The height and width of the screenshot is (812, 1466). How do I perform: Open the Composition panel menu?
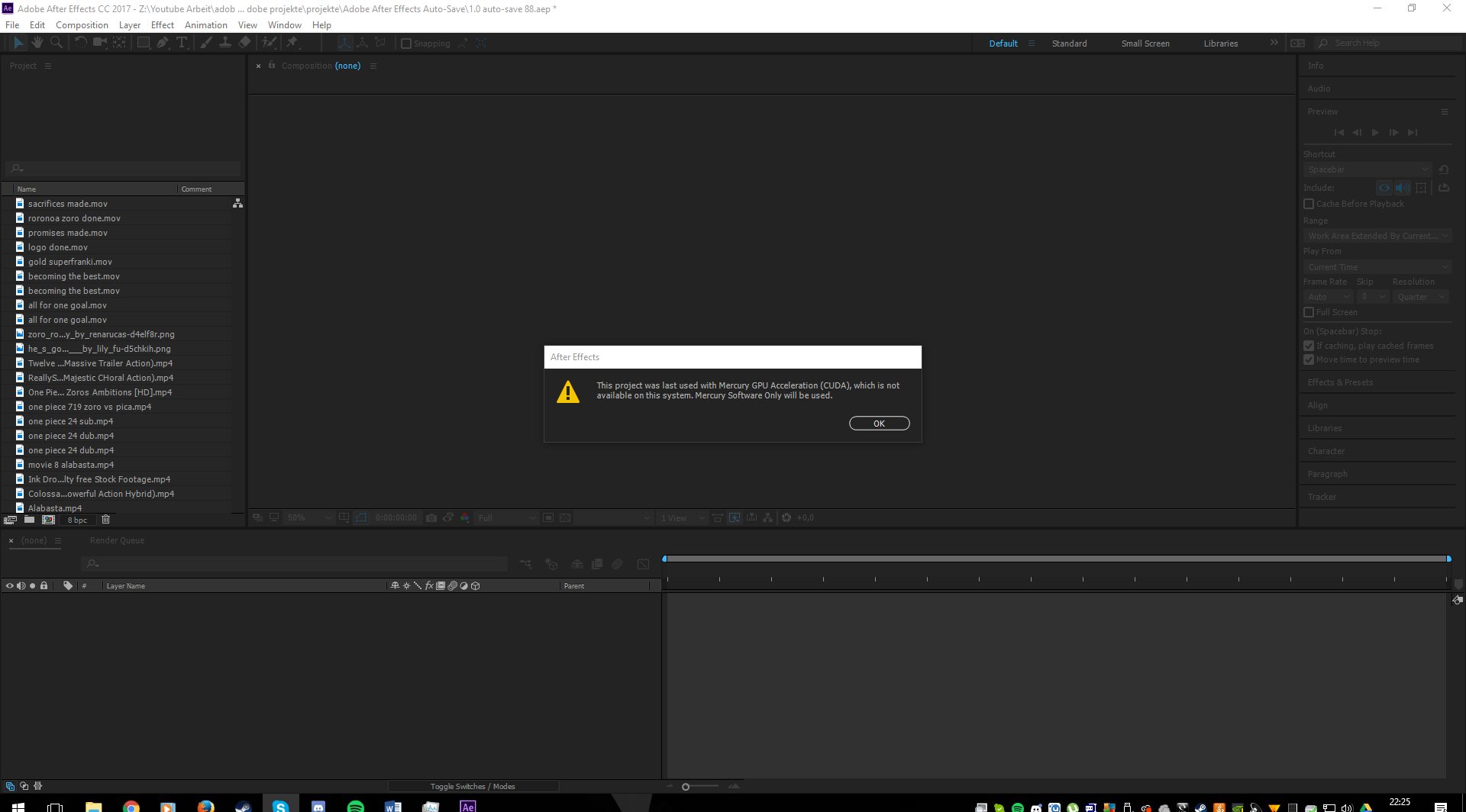373,66
